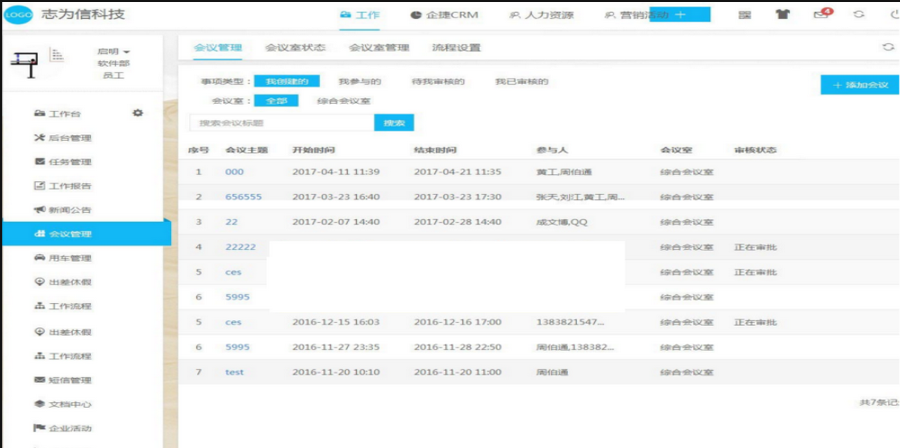Switch to the 会议室状态 tab
This screenshot has height=448, width=900.
pyautogui.click(x=295, y=47)
